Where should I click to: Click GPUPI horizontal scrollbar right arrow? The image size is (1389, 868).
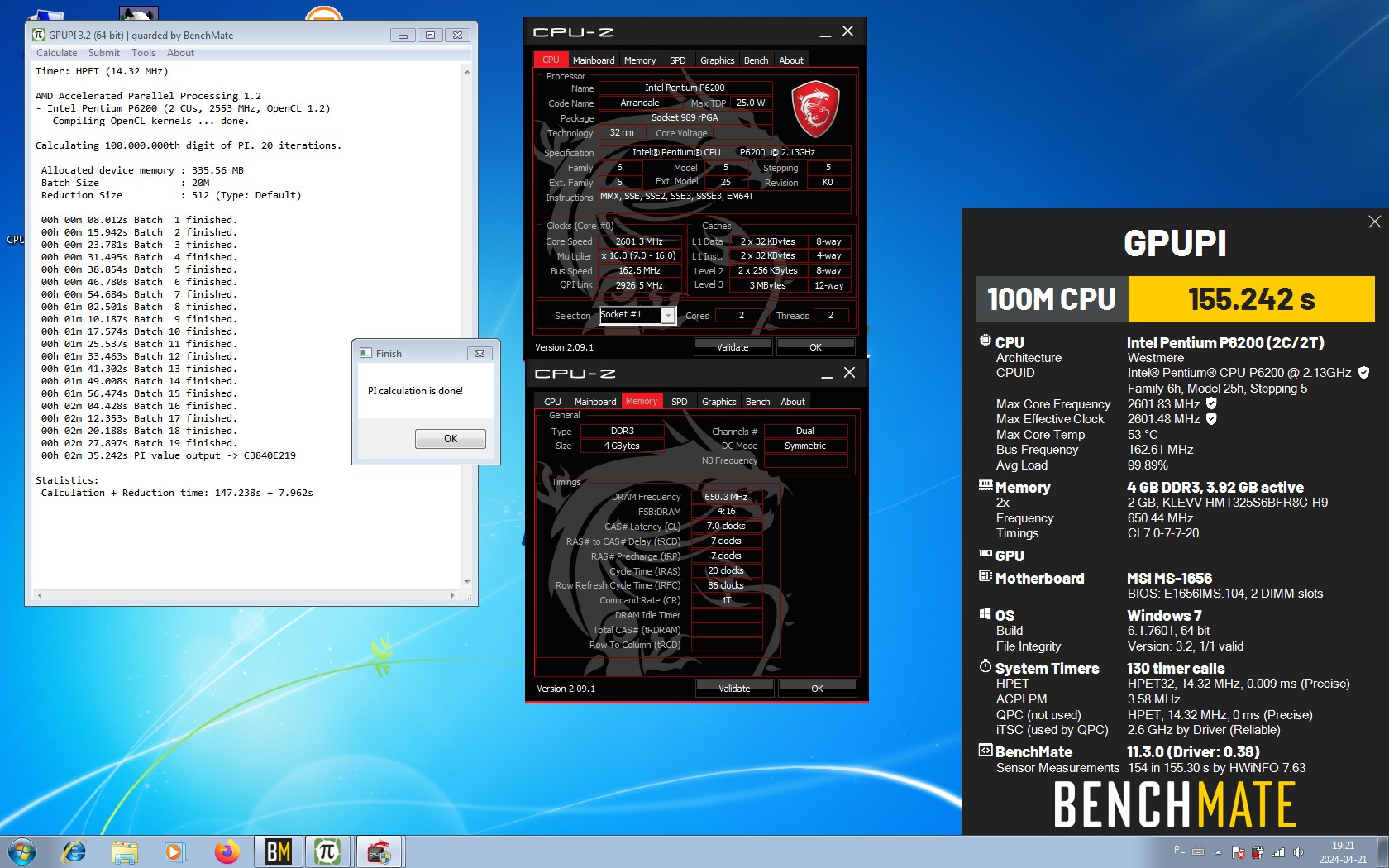(452, 595)
